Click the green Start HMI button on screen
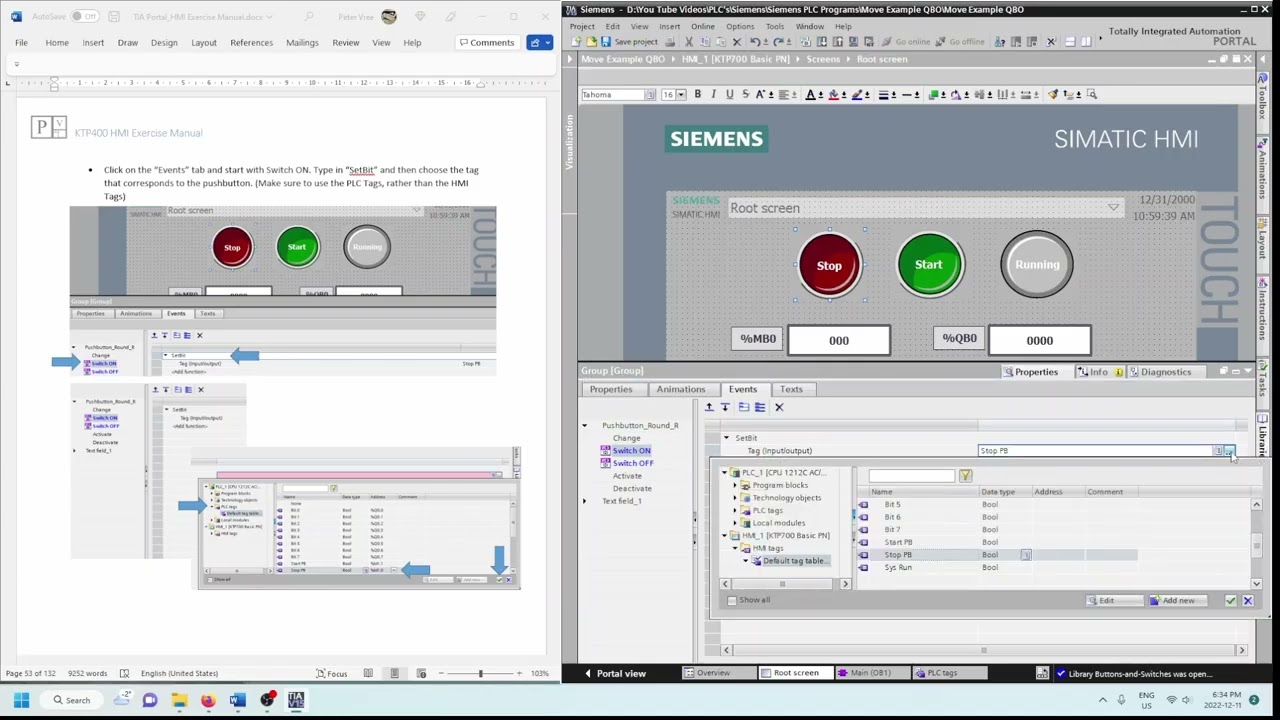The width and height of the screenshot is (1280, 720). [x=929, y=265]
